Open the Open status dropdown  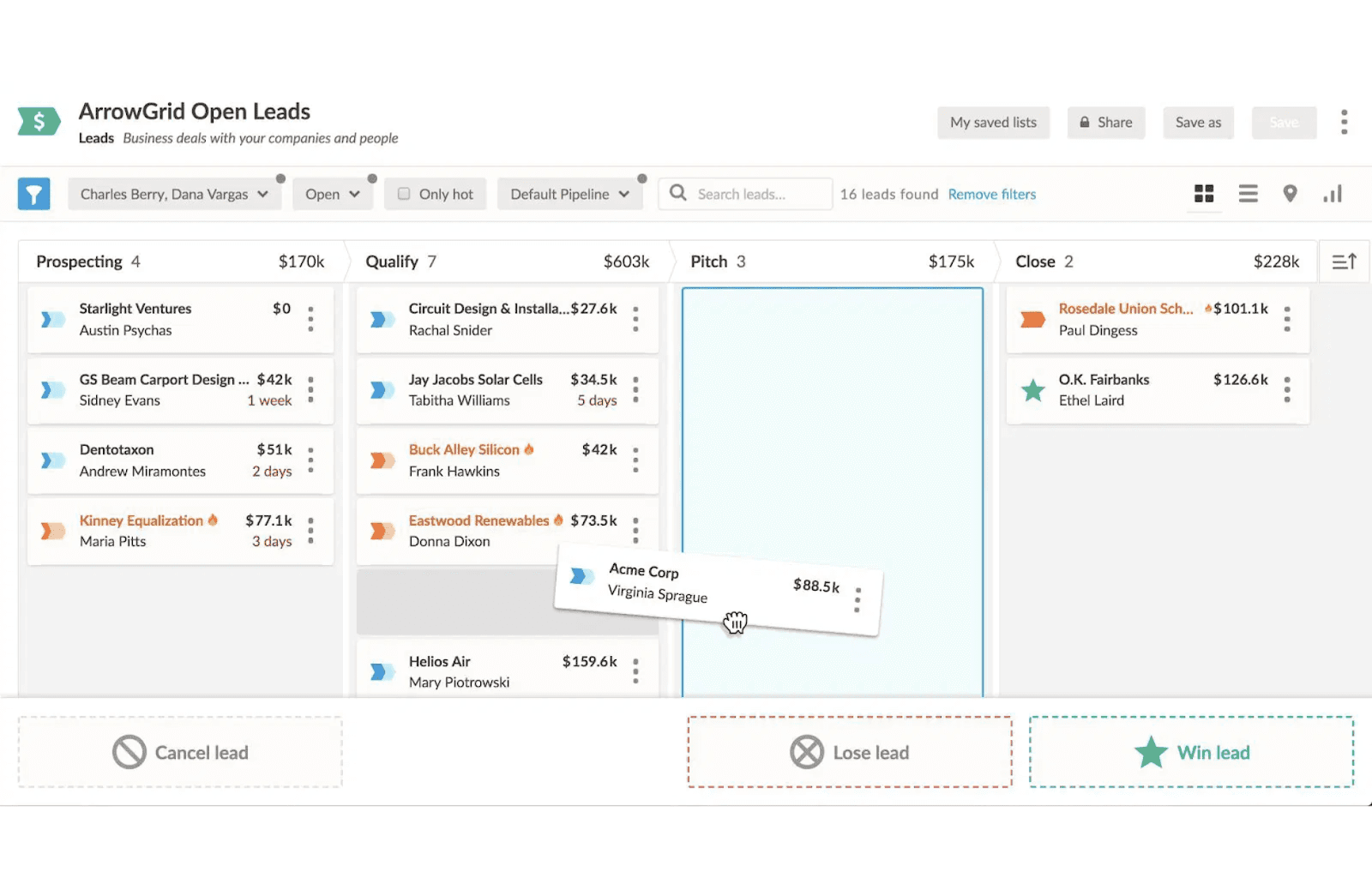[332, 195]
